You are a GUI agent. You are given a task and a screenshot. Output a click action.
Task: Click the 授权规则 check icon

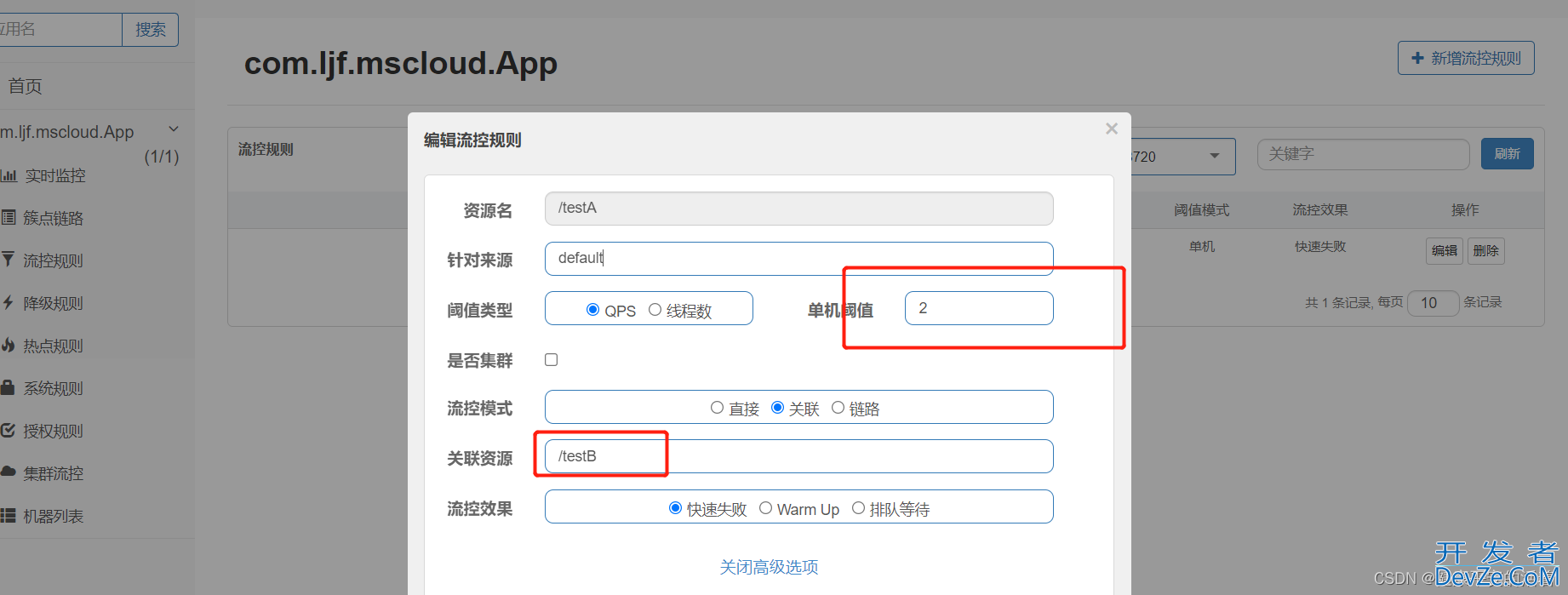[9, 430]
